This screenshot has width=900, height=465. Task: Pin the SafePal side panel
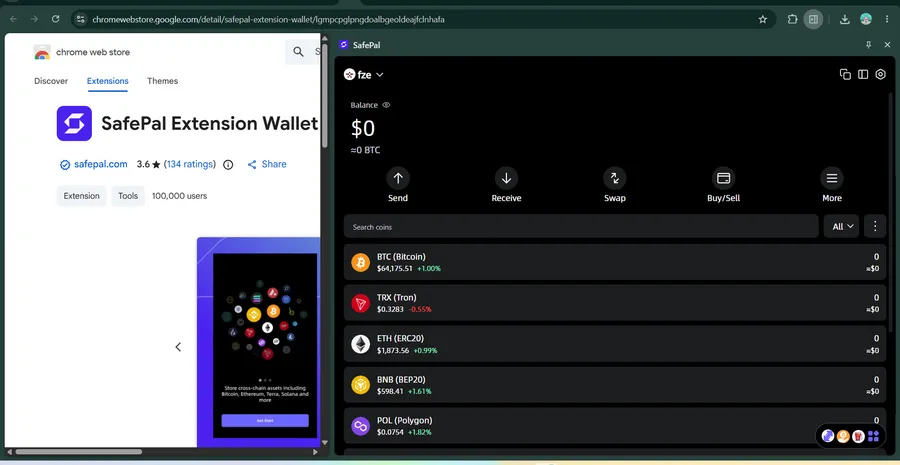[x=868, y=45]
